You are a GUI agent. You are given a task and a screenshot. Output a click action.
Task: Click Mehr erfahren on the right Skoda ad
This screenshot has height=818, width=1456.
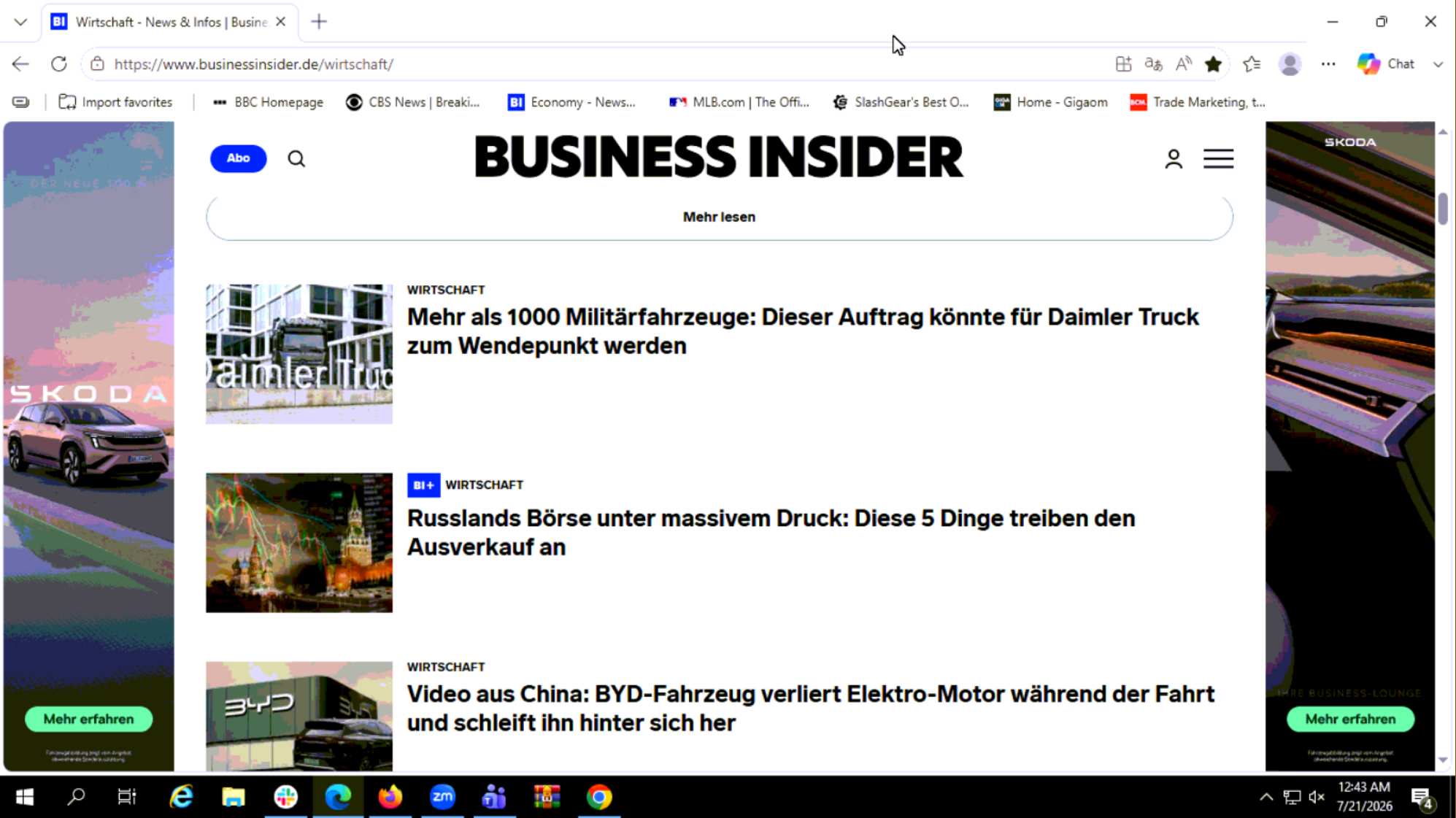point(1350,719)
